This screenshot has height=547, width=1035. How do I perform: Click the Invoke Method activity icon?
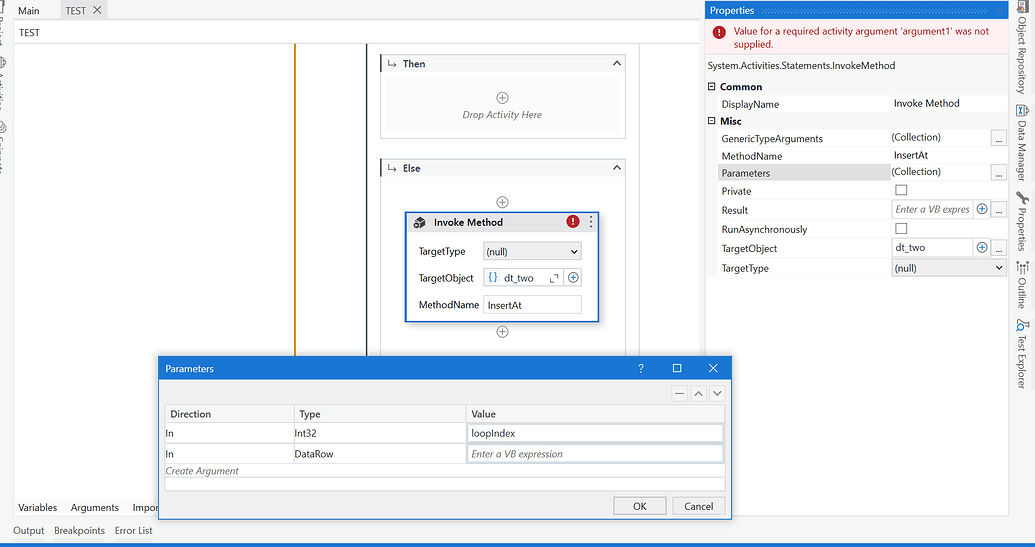click(x=419, y=222)
